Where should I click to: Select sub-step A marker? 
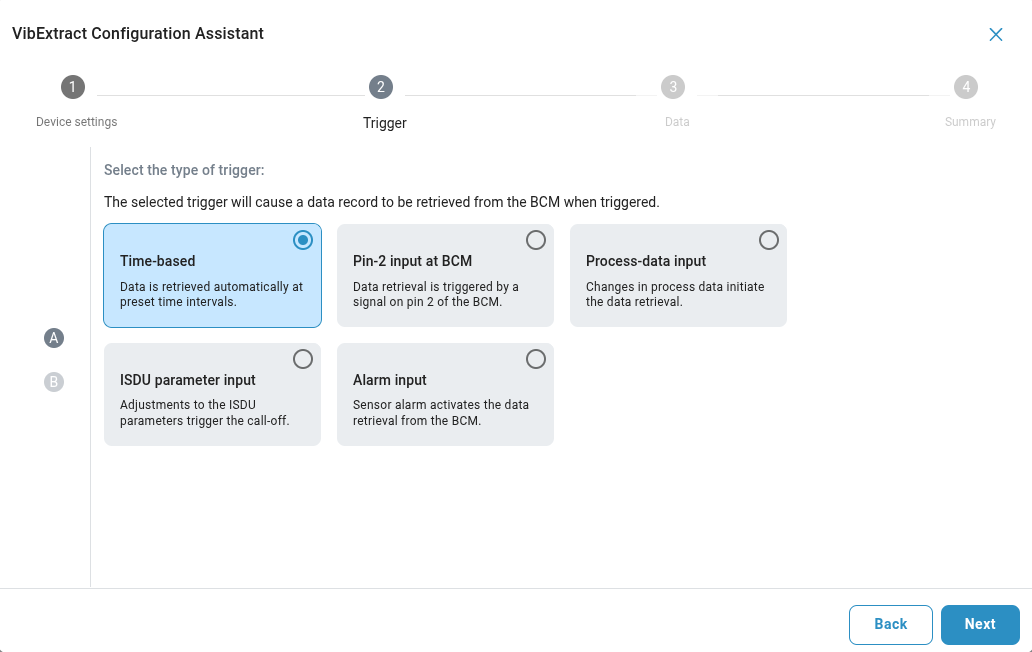(54, 338)
